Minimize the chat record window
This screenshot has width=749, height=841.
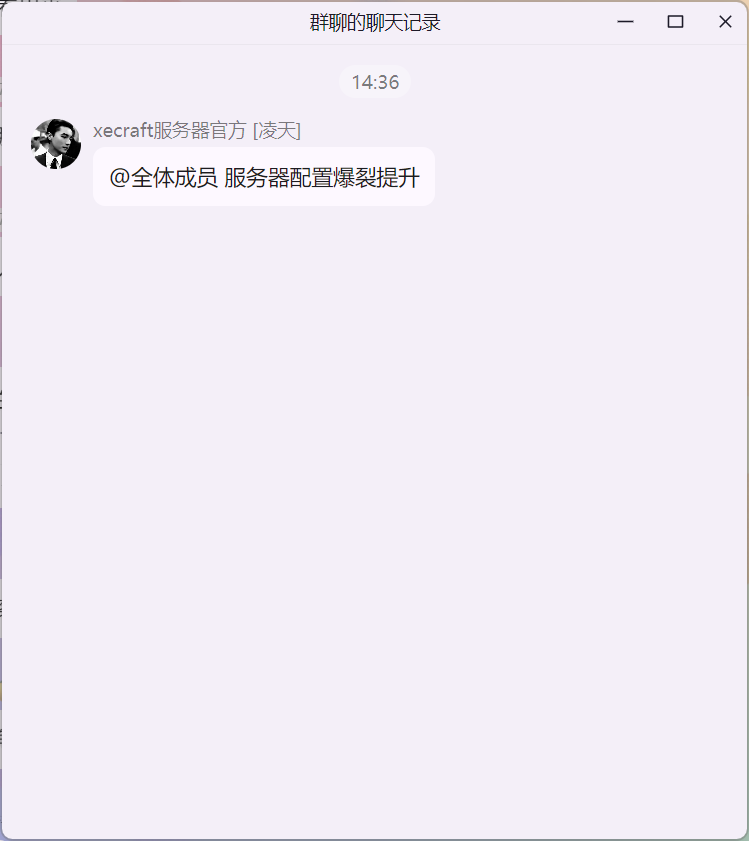pyautogui.click(x=625, y=22)
